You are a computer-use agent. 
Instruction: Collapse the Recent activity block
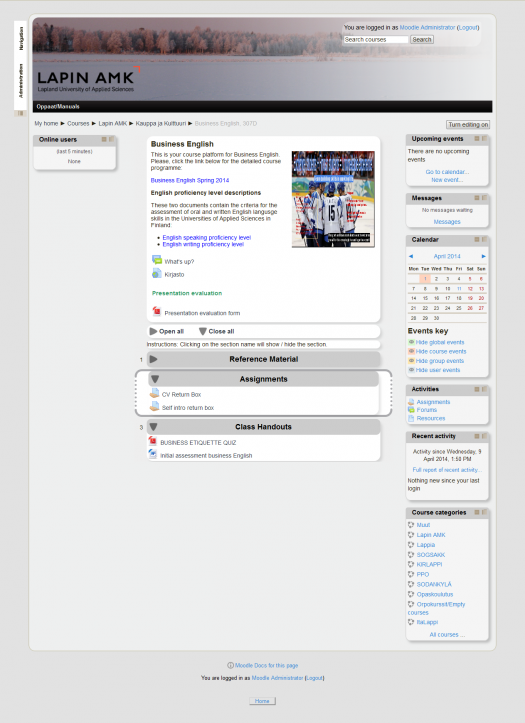tap(477, 436)
